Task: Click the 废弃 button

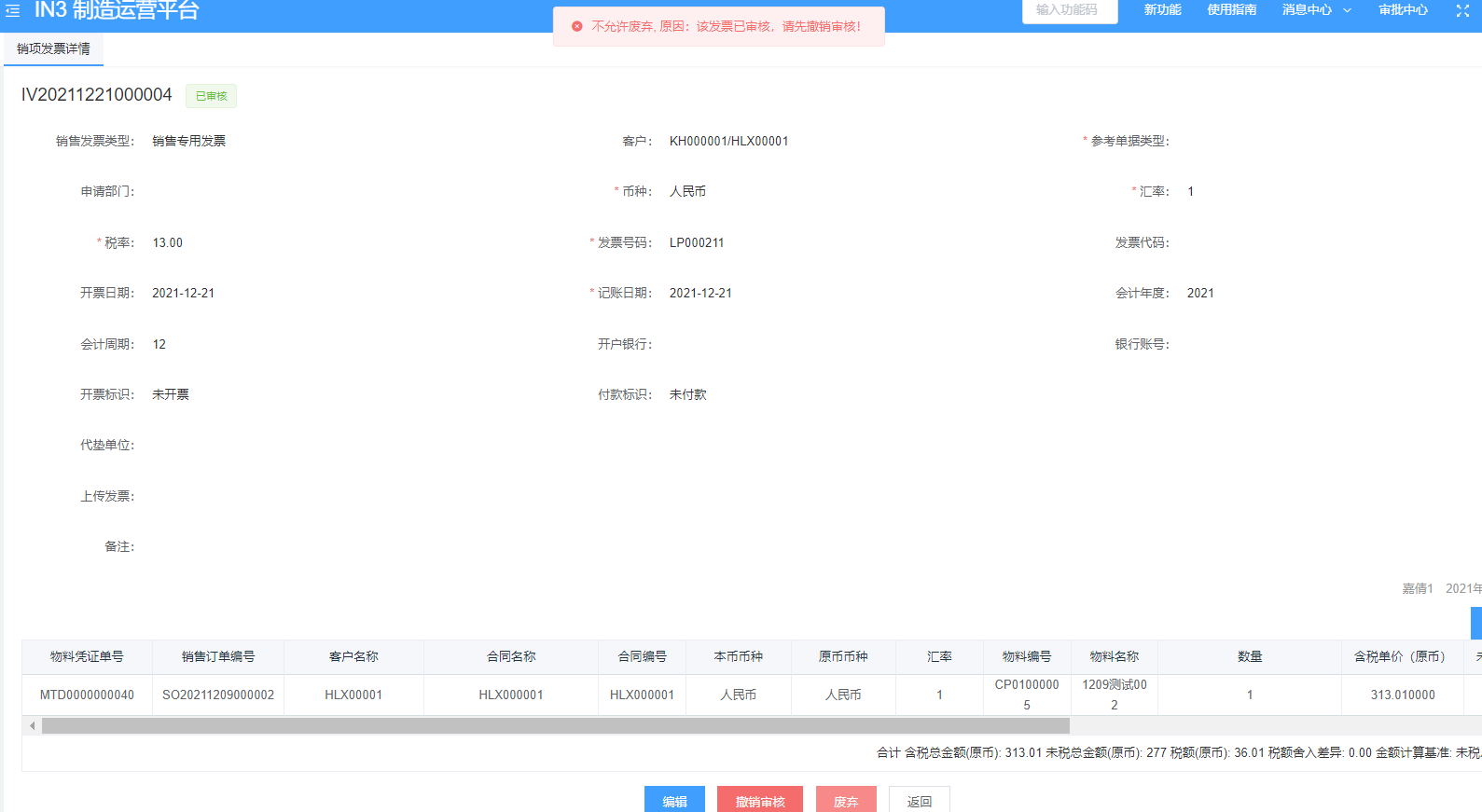Action: click(x=845, y=801)
